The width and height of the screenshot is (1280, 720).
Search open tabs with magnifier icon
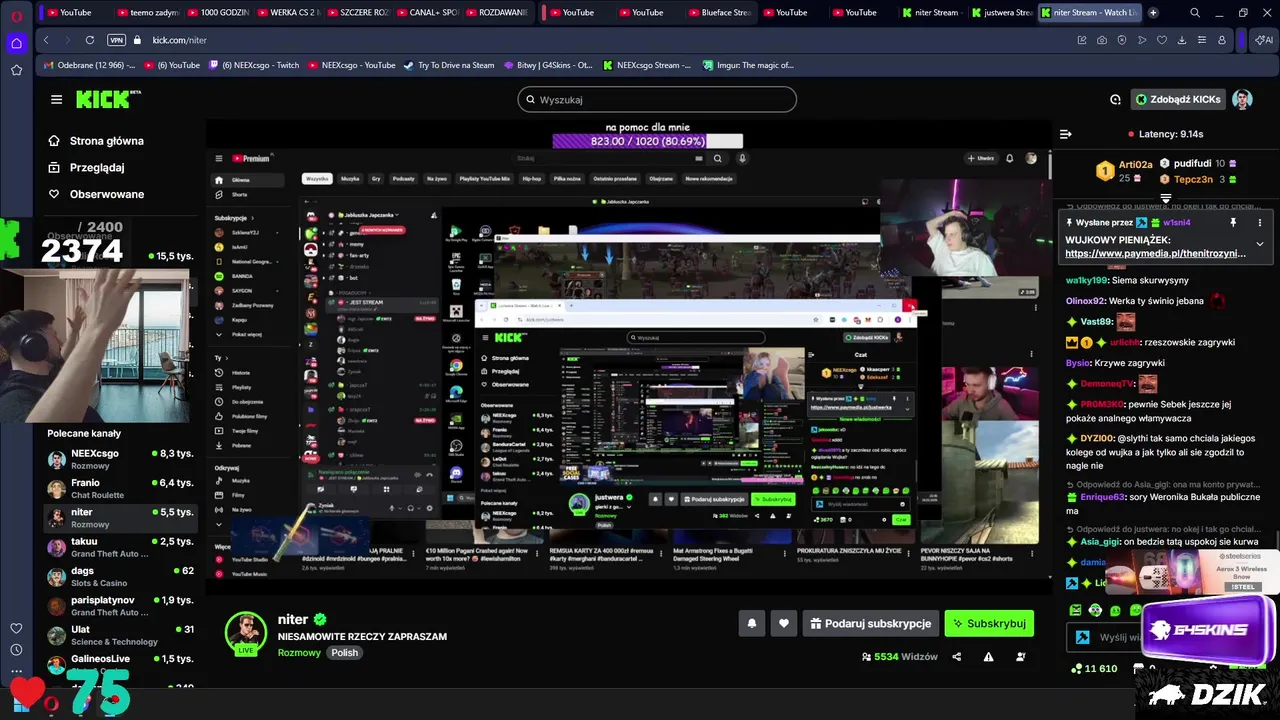point(1195,13)
